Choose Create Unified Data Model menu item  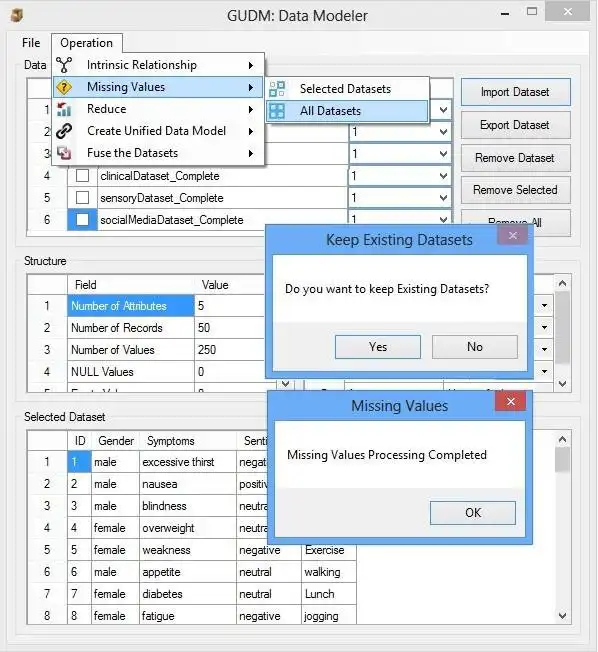[x=158, y=131]
